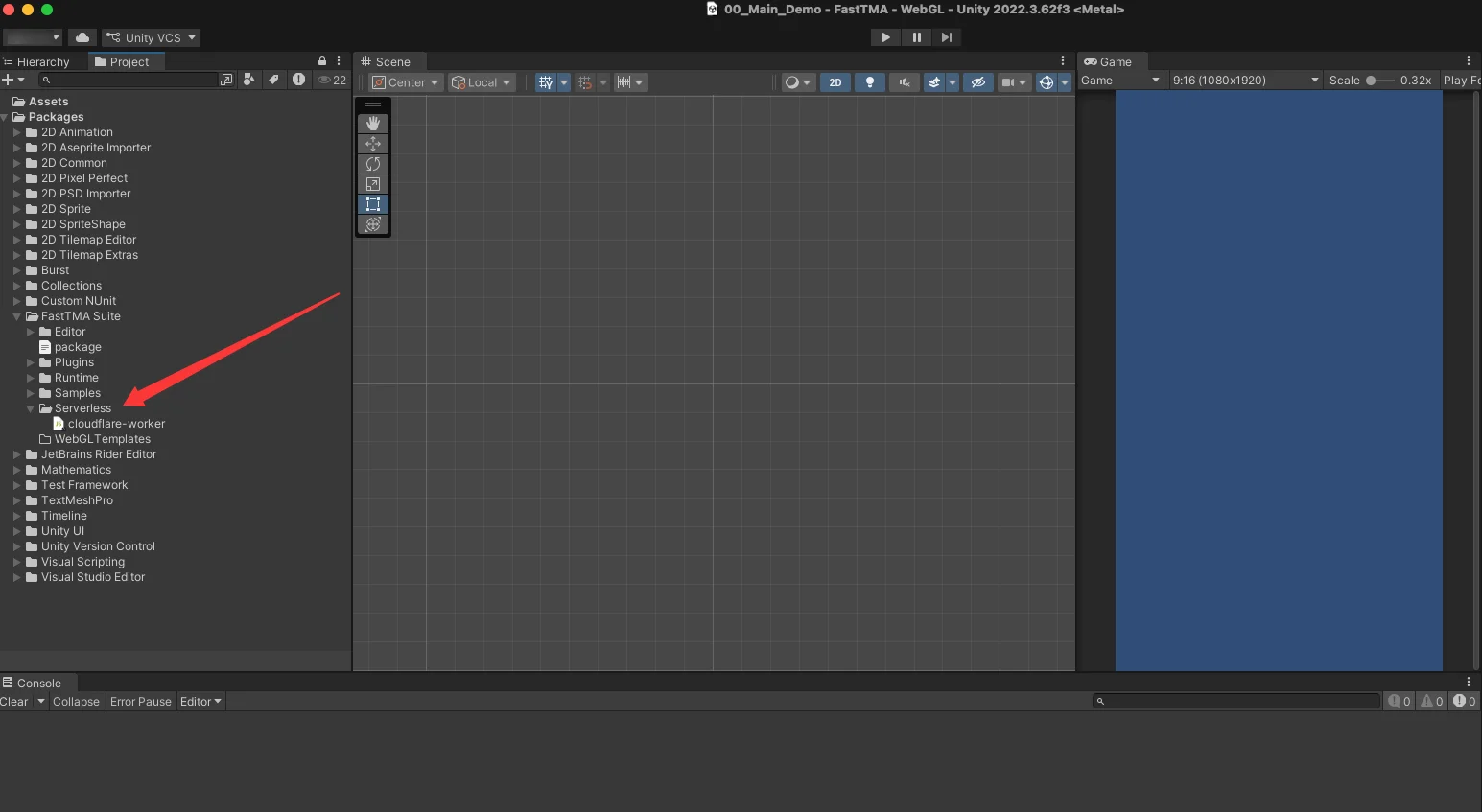The image size is (1482, 812).
Task: Toggle Console error messages count
Action: coord(1465,701)
